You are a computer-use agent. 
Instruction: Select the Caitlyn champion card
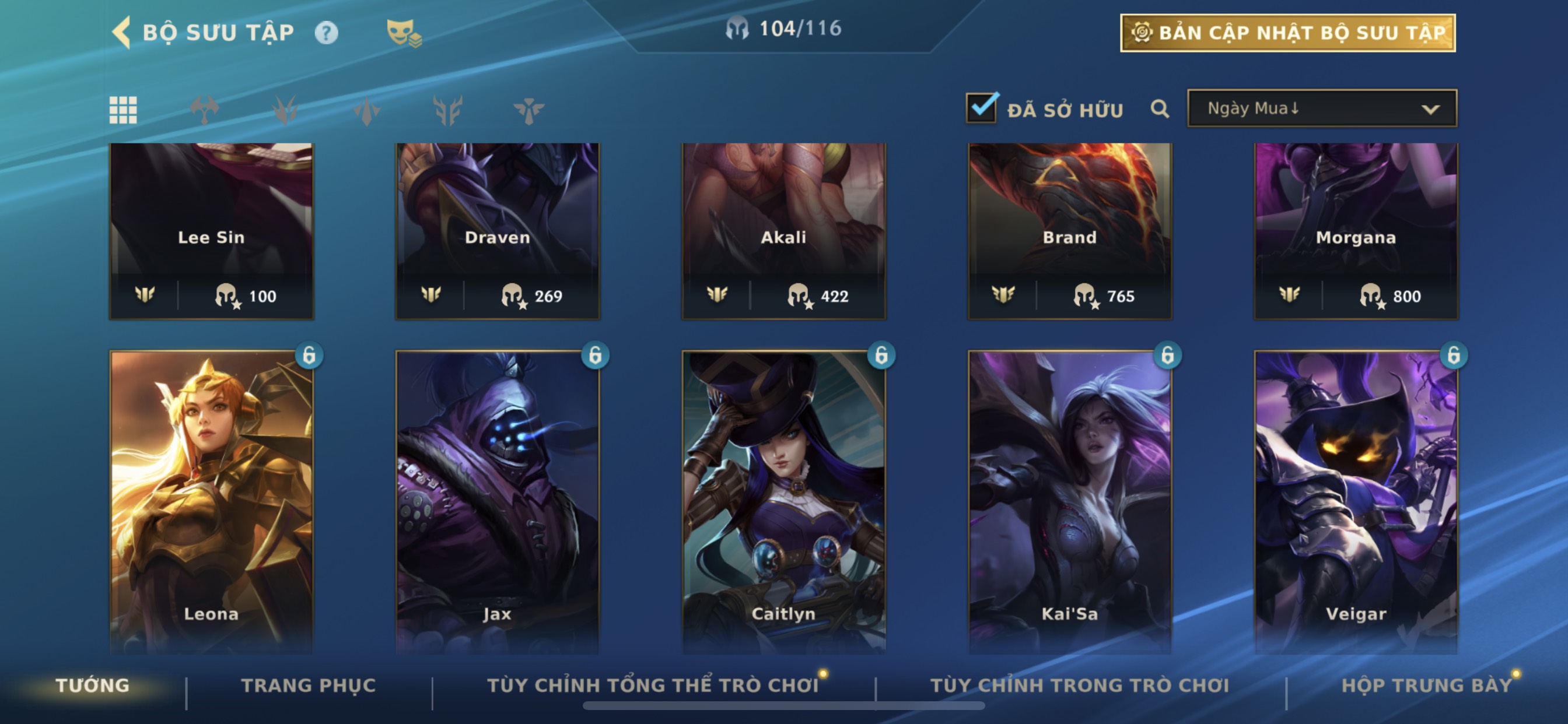[784, 502]
